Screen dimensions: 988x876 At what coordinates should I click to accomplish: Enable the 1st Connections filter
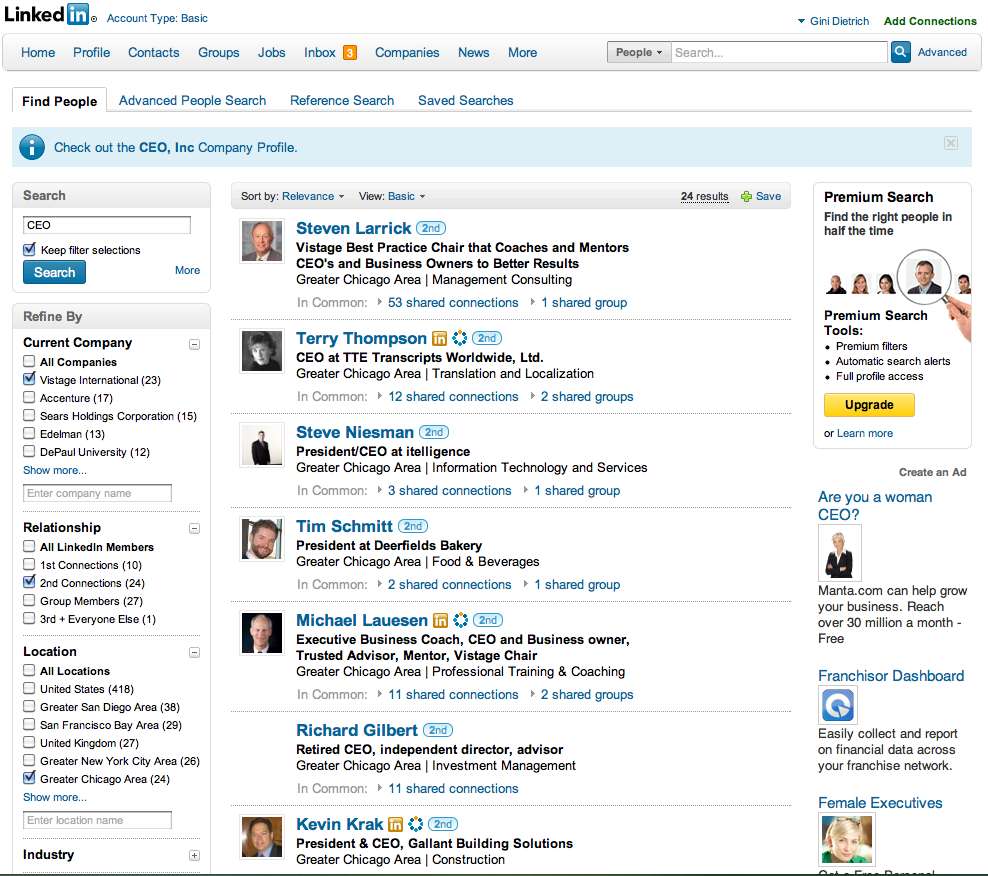pos(30,565)
